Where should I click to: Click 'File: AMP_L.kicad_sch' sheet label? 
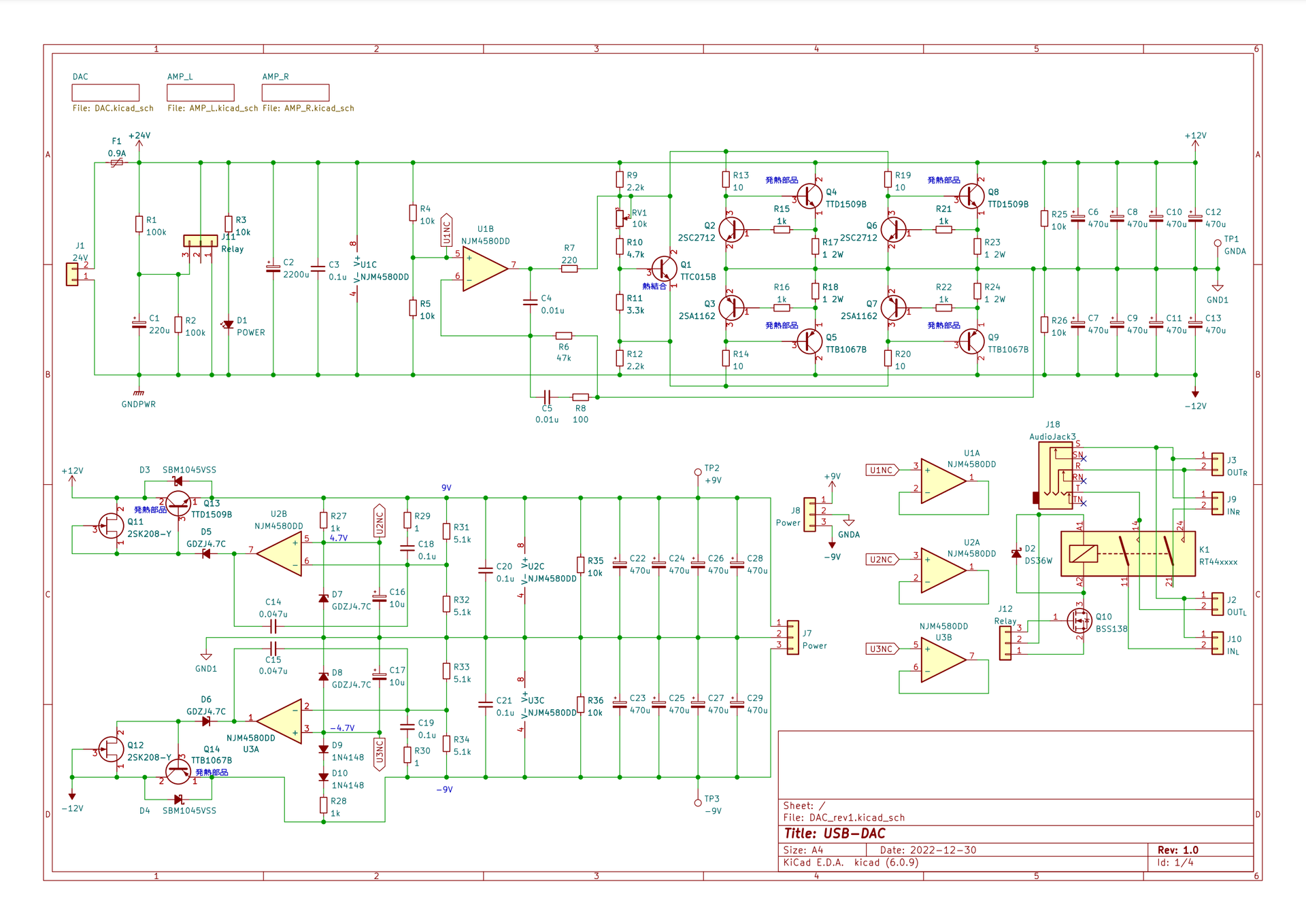tap(213, 108)
